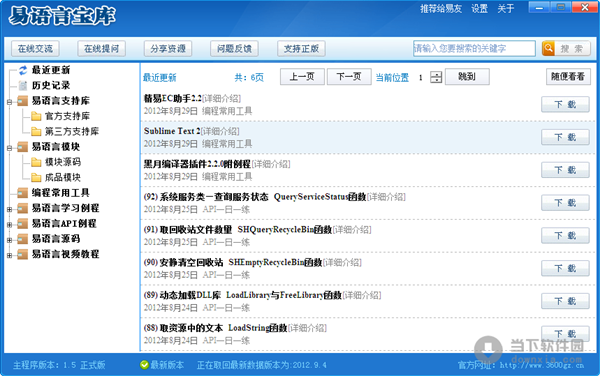Click the orange search magnifier icon

click(548, 49)
